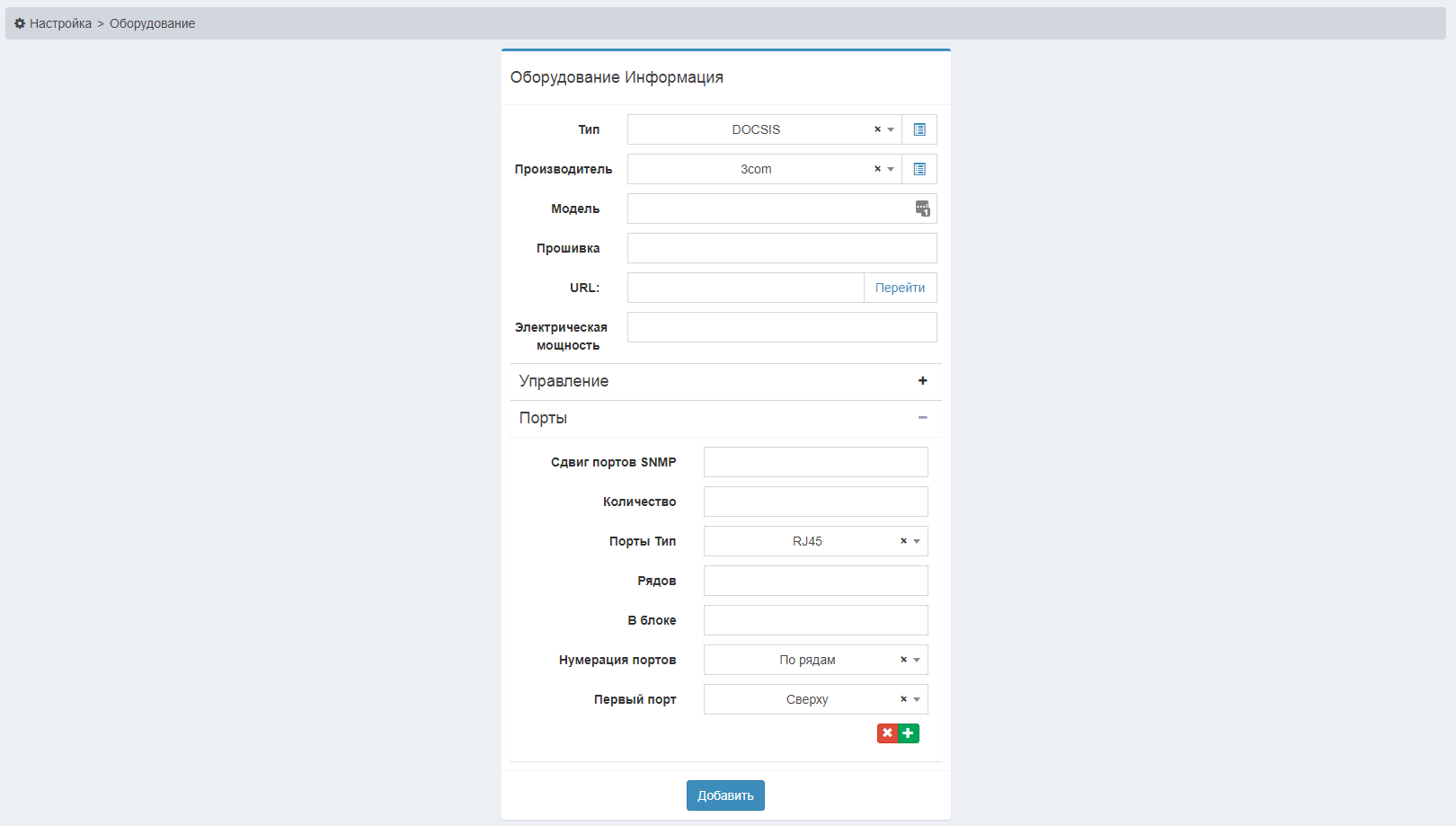Viewport: 1456px width, 826px height.
Task: Click the Перейти button beside URL
Action: (x=900, y=288)
